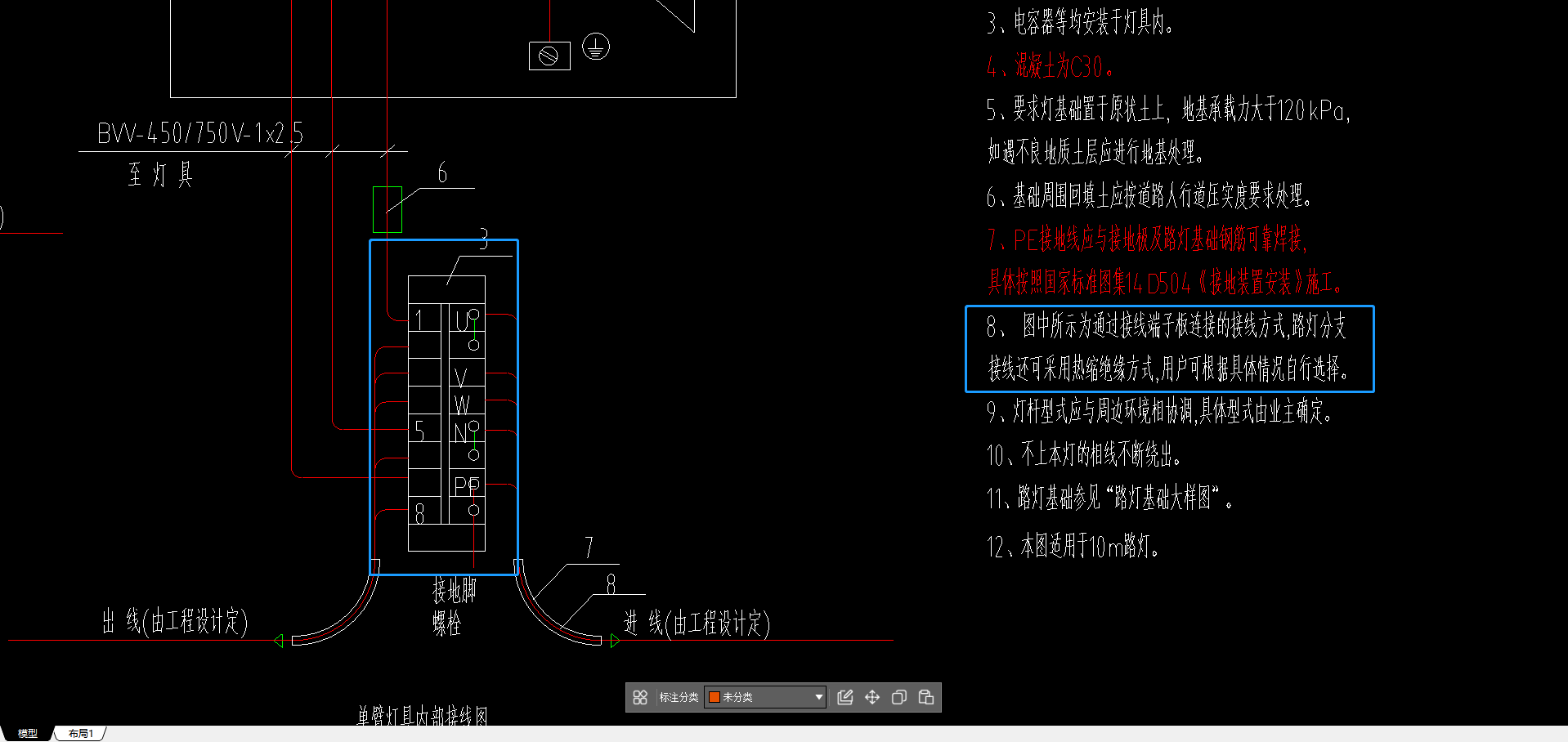Viewport: 1568px width, 742px height.
Task: Select note 9 about 灯杆型式
Action: click(x=1159, y=411)
